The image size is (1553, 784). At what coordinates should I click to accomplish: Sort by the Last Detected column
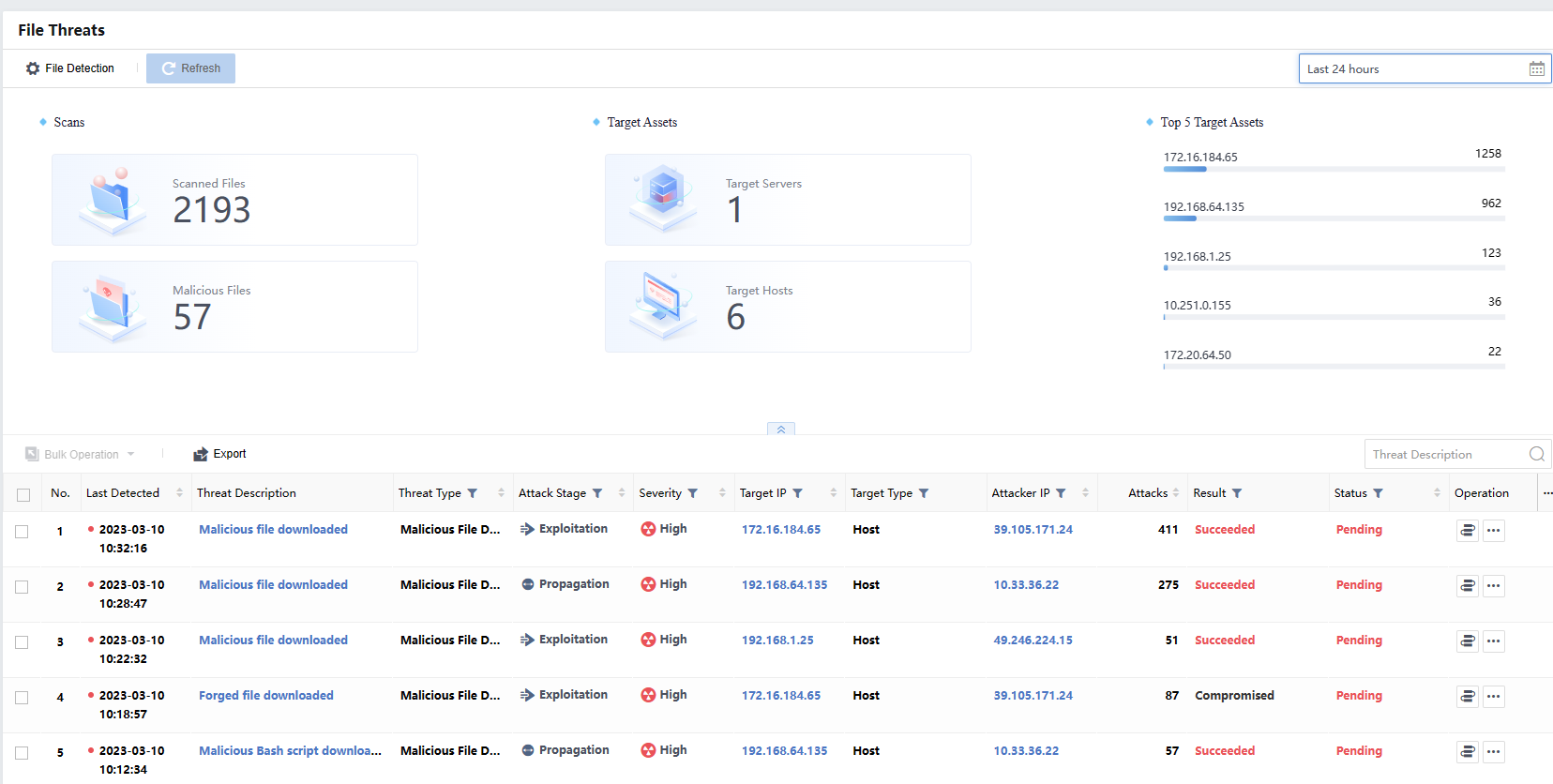click(179, 493)
